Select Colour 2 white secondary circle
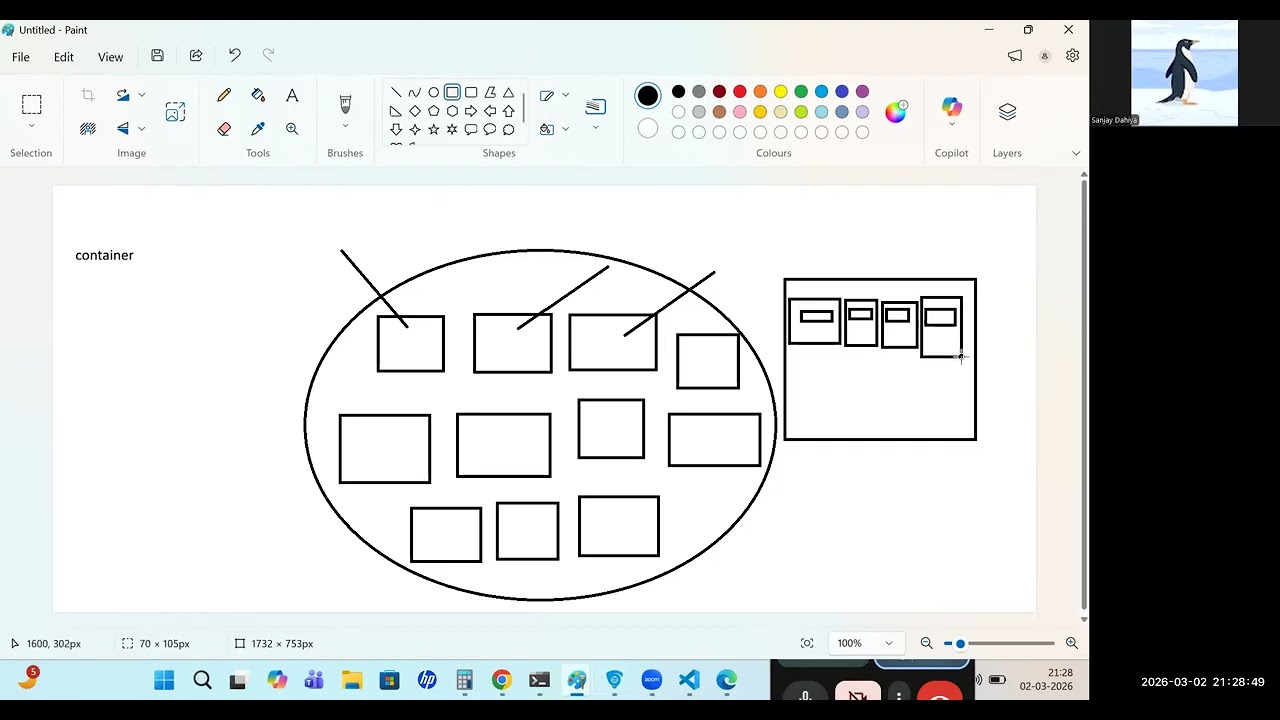 tap(648, 129)
